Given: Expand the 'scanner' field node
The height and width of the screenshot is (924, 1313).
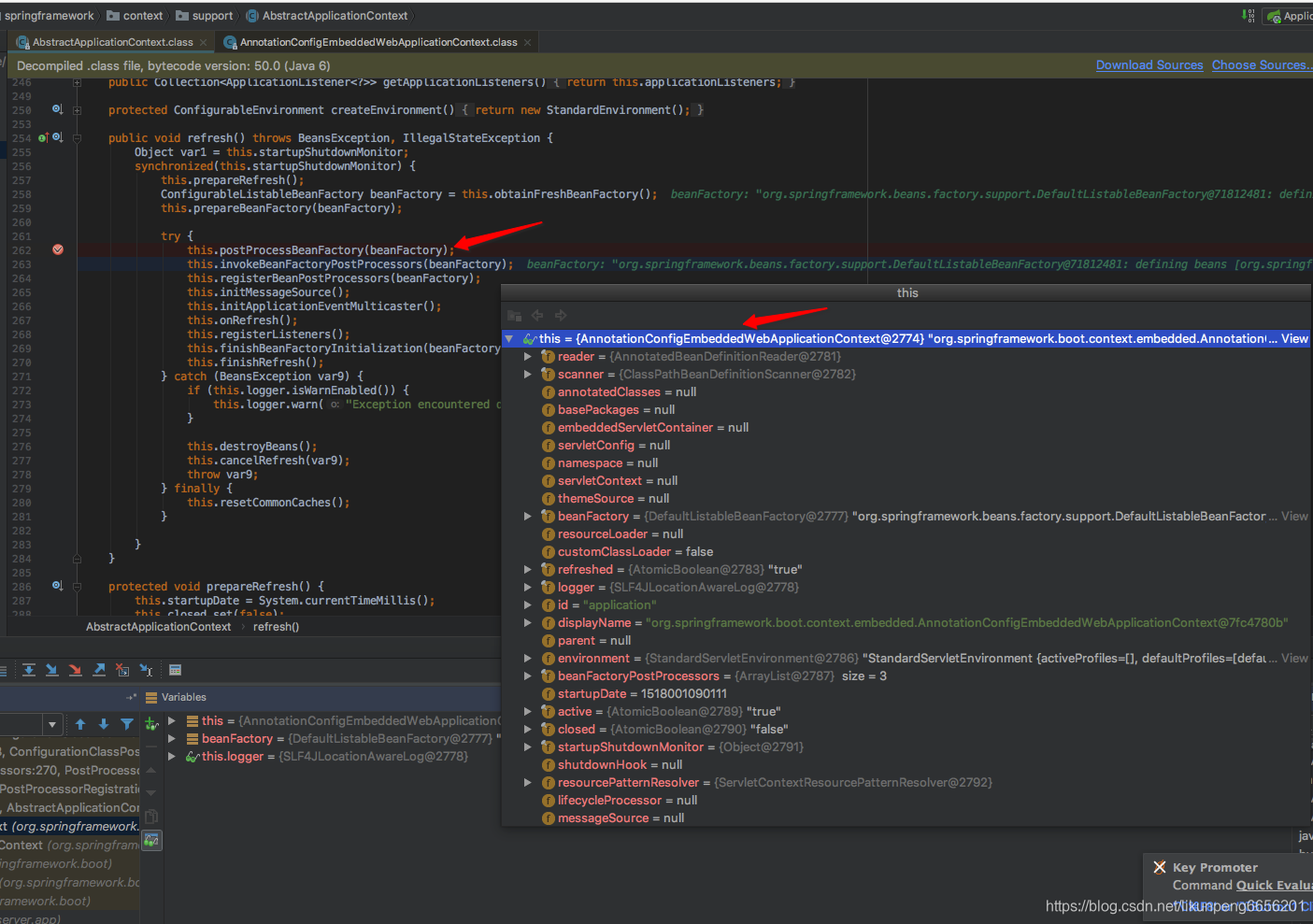Looking at the screenshot, I should click(x=528, y=375).
